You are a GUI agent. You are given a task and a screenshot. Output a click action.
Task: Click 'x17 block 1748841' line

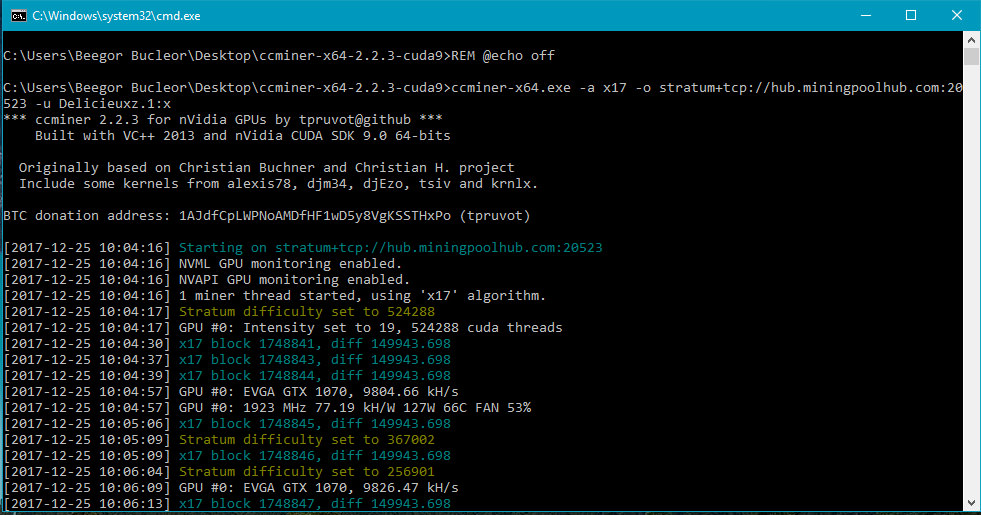(x=227, y=344)
